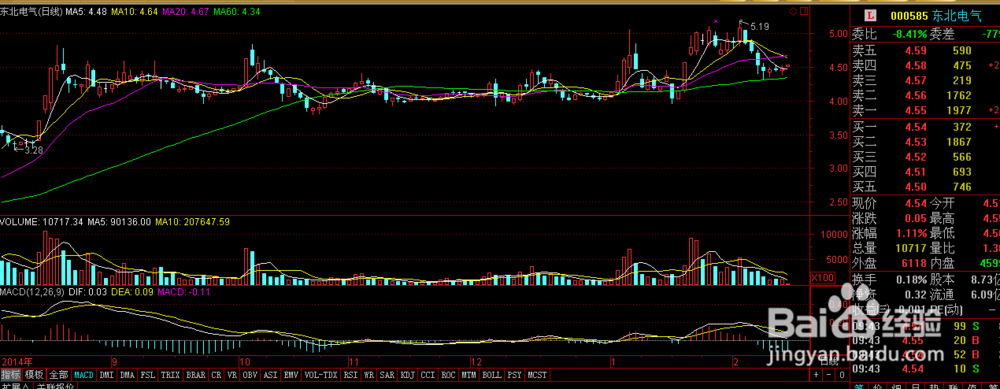Switch indicator to ROC

(x=448, y=375)
